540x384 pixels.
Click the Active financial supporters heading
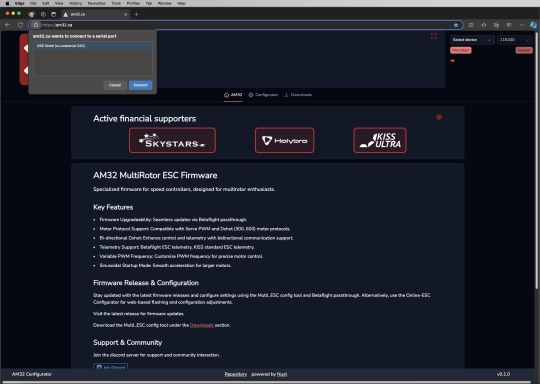pos(144,118)
